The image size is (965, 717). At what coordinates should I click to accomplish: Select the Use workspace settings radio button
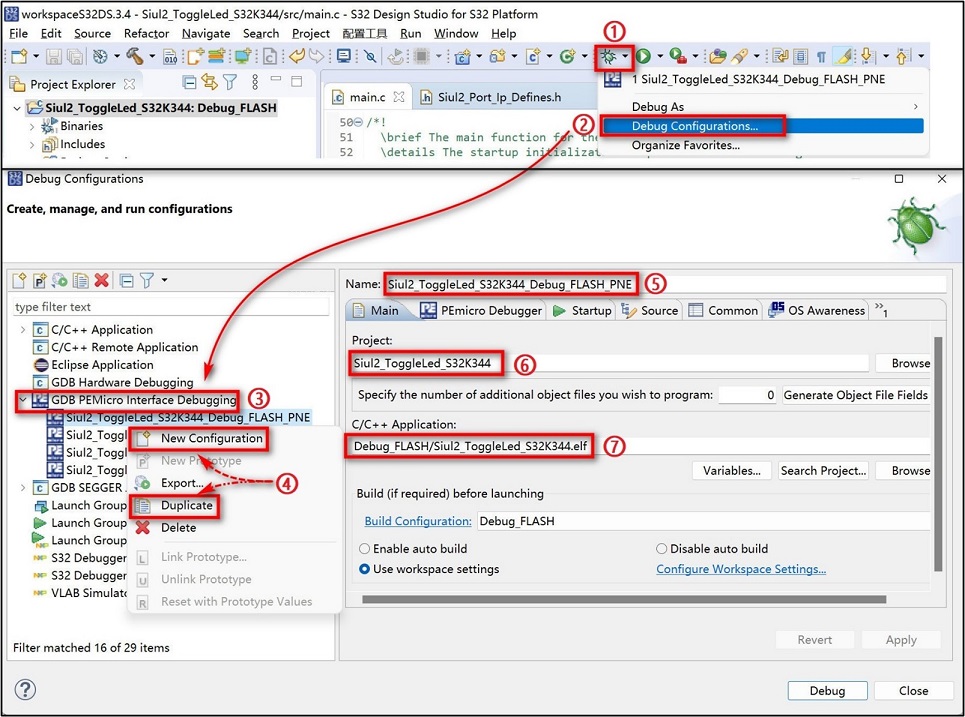pos(364,569)
